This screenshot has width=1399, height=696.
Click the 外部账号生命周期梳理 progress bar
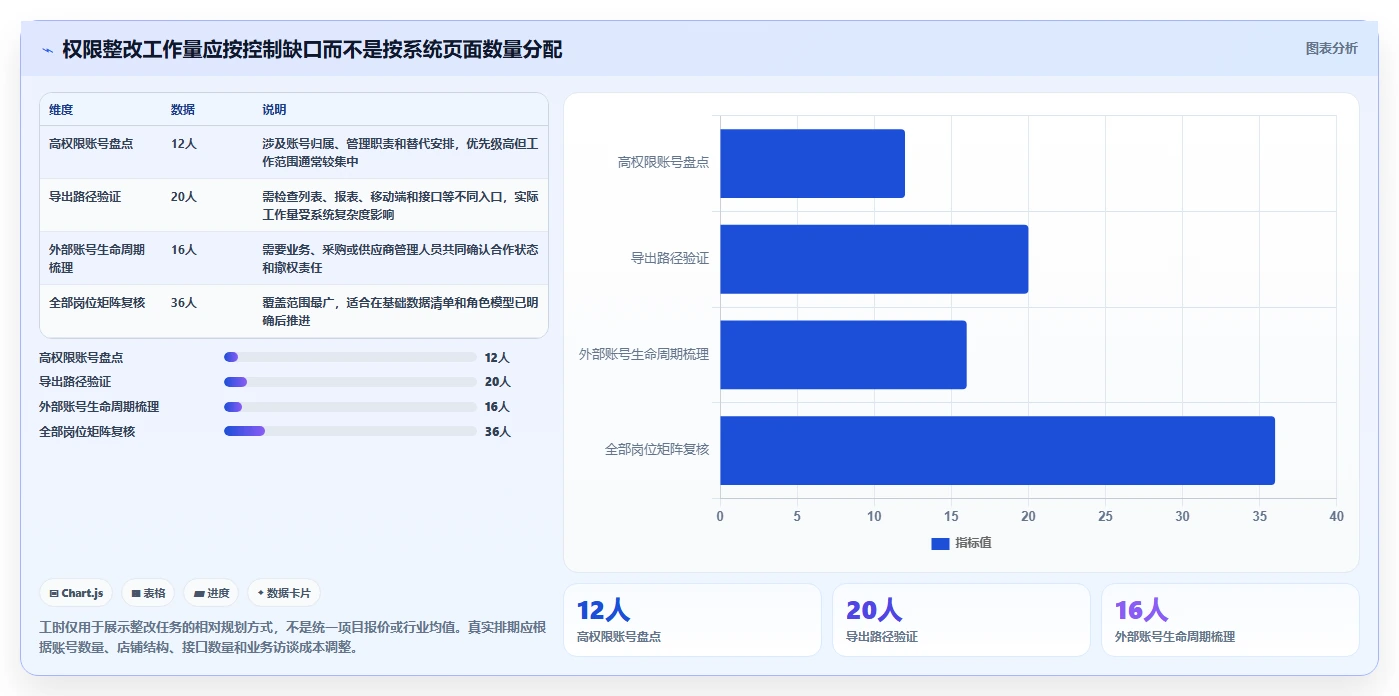[350, 407]
